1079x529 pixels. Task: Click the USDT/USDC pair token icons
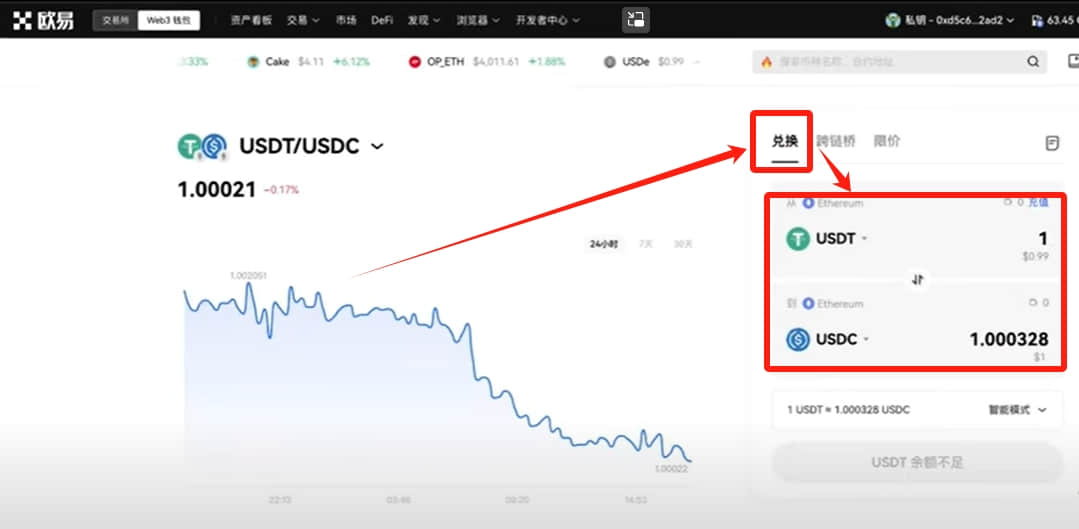click(x=202, y=147)
